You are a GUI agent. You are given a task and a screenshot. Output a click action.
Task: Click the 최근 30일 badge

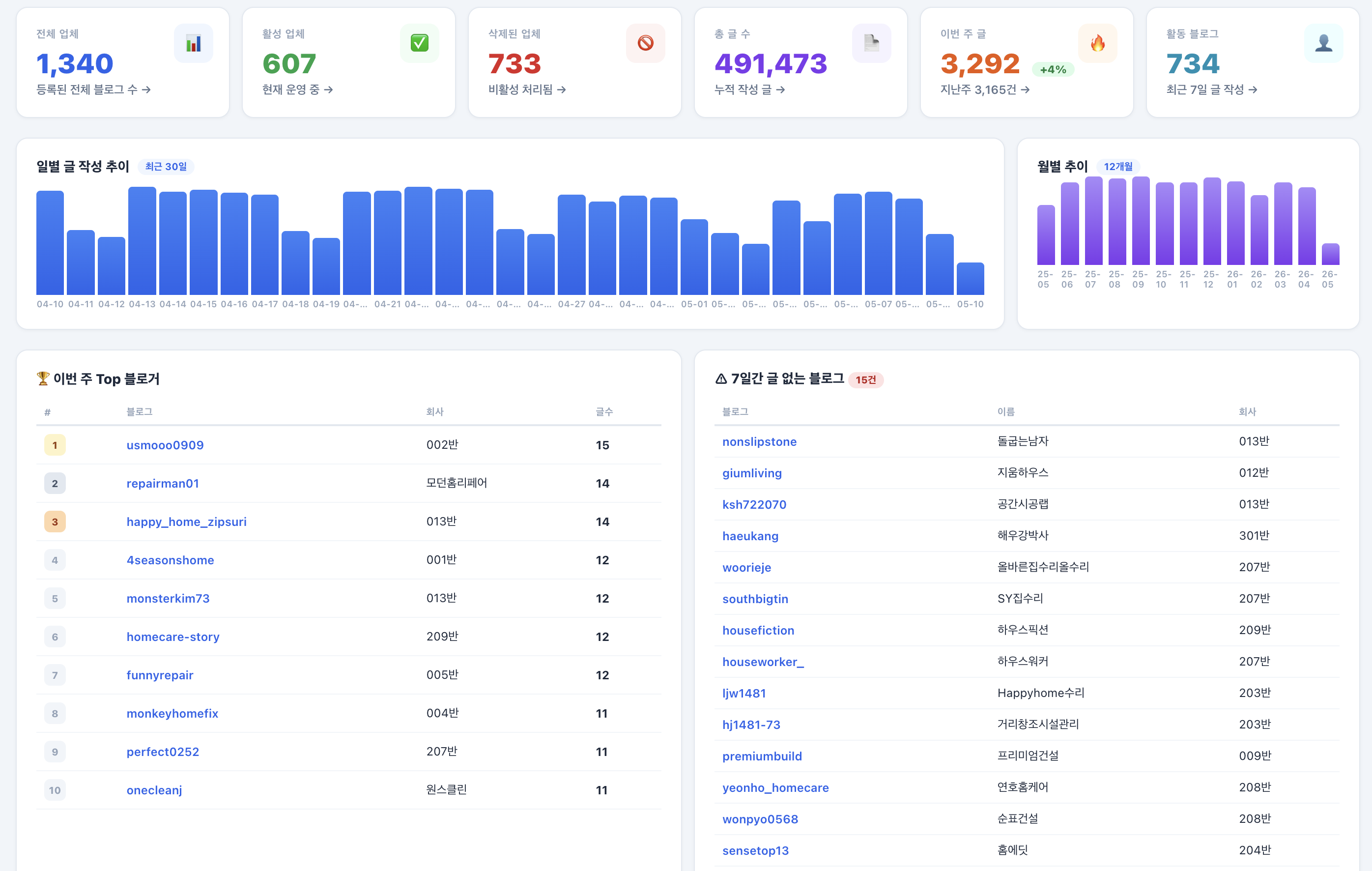coord(166,167)
